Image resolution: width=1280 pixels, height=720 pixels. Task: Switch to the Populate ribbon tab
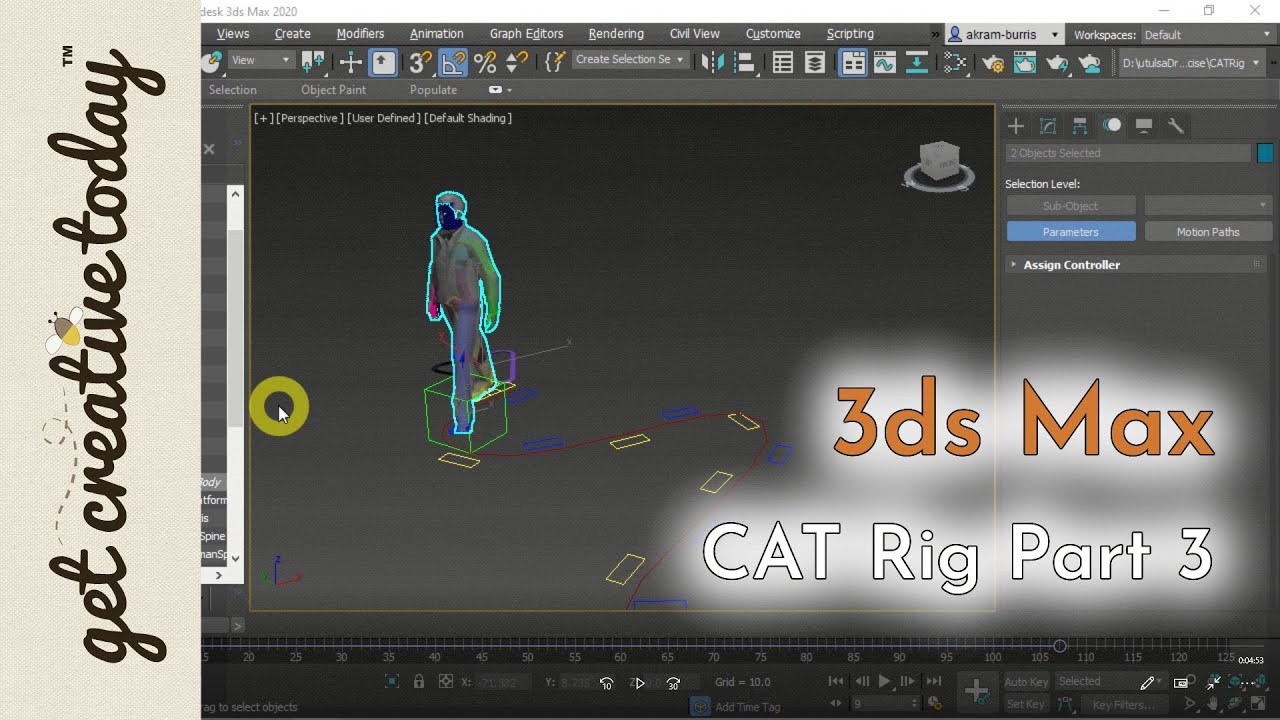(433, 90)
